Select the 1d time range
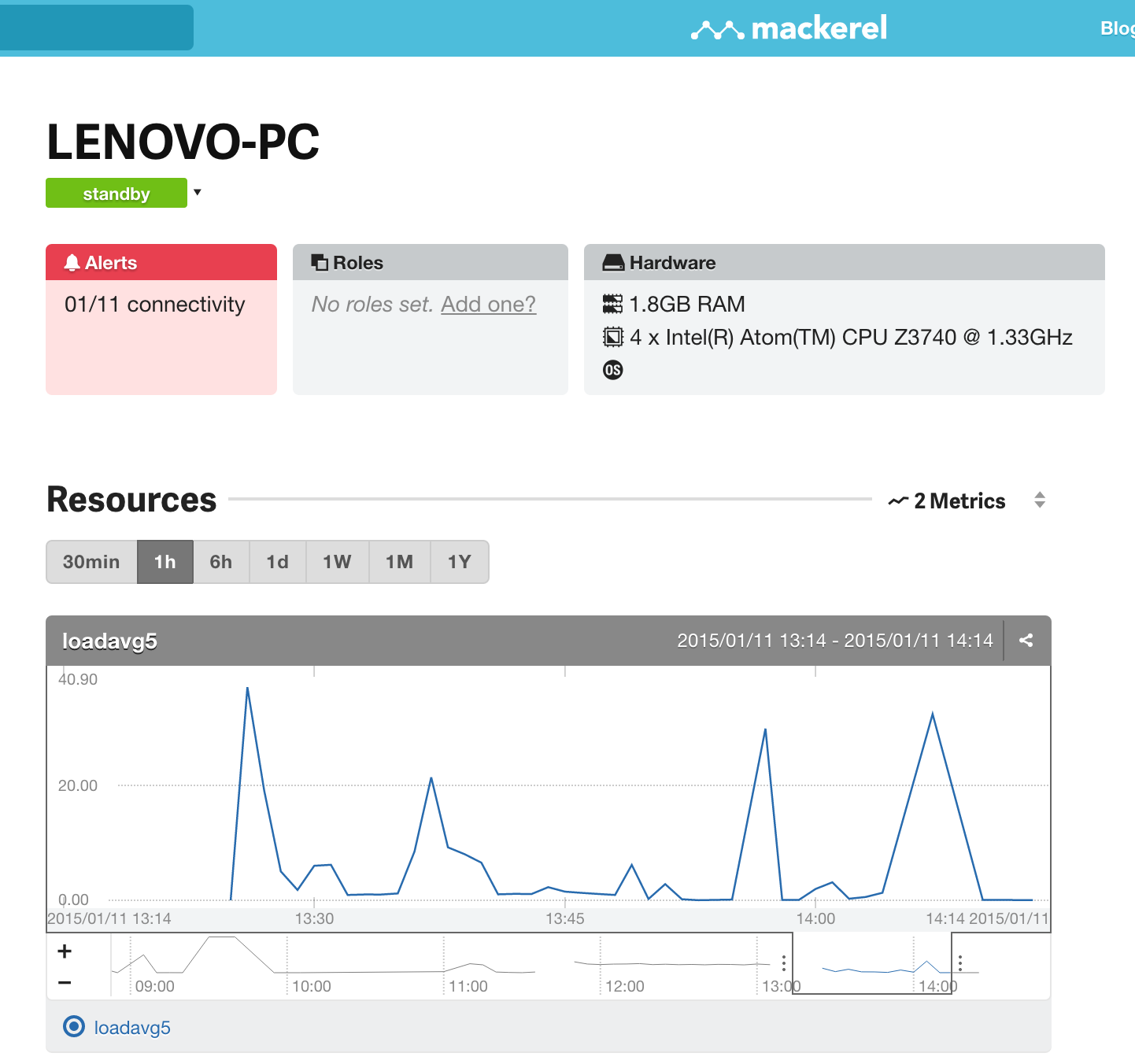Screen dimensions: 1135x1064 coord(278,562)
